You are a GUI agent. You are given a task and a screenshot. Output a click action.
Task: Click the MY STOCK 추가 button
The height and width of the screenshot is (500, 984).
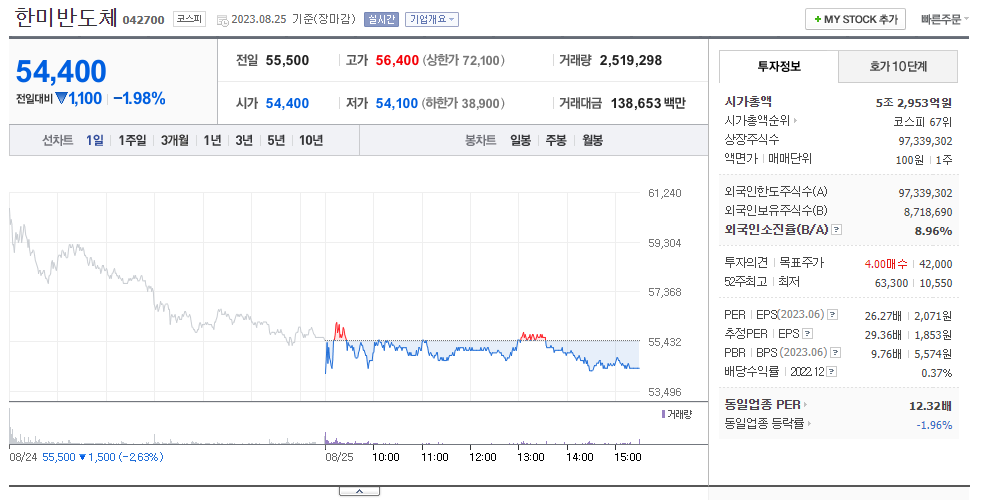pyautogui.click(x=855, y=19)
